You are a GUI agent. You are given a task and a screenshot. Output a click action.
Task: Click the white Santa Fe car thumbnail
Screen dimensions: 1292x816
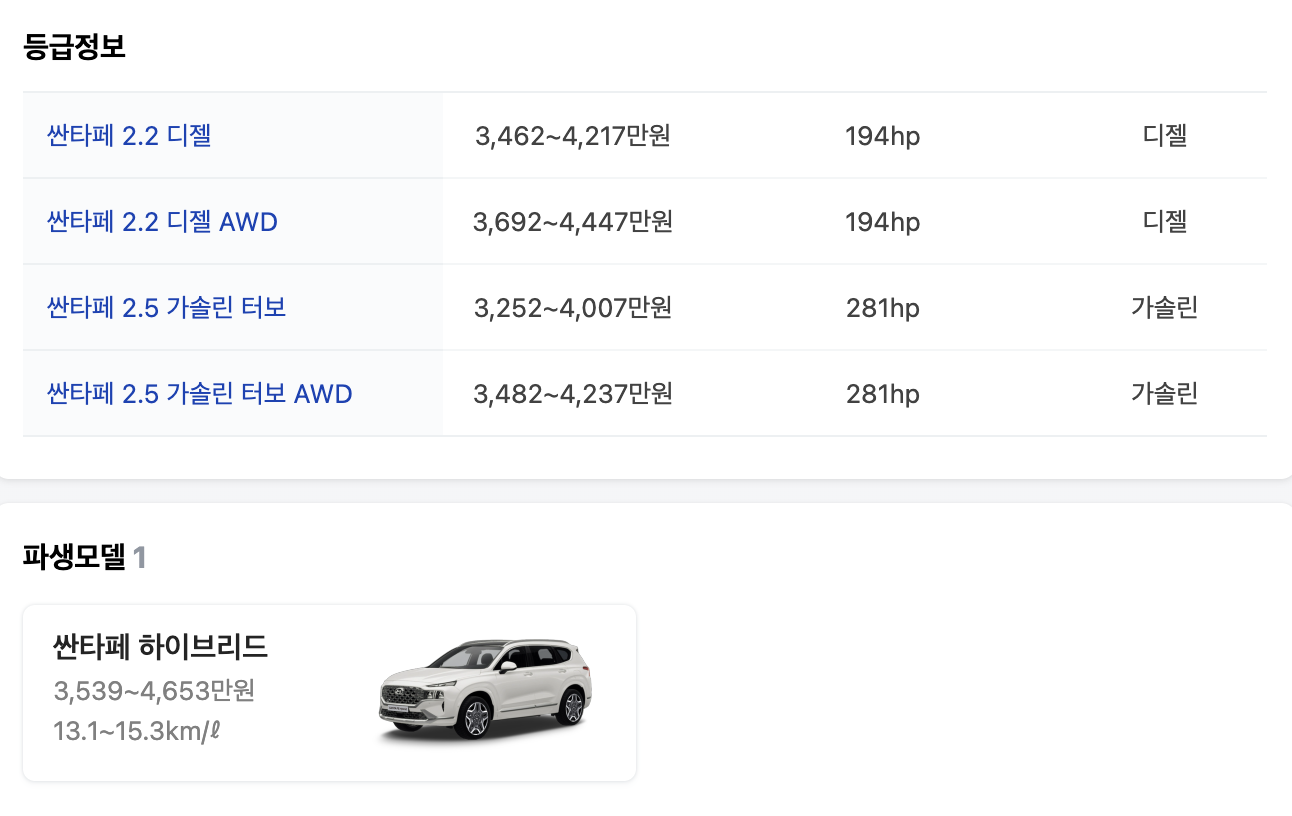click(486, 691)
